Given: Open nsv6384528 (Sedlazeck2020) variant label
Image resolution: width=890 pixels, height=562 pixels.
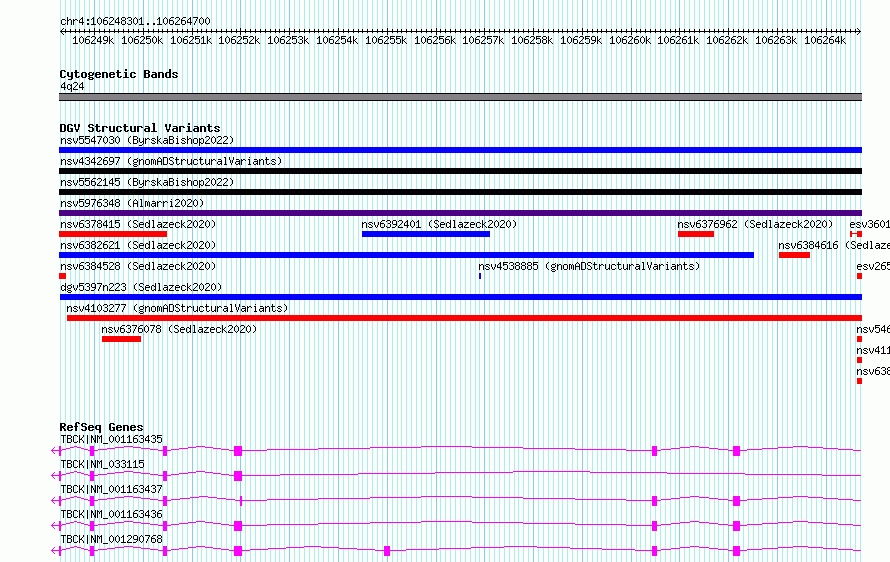Looking at the screenshot, I should (138, 266).
